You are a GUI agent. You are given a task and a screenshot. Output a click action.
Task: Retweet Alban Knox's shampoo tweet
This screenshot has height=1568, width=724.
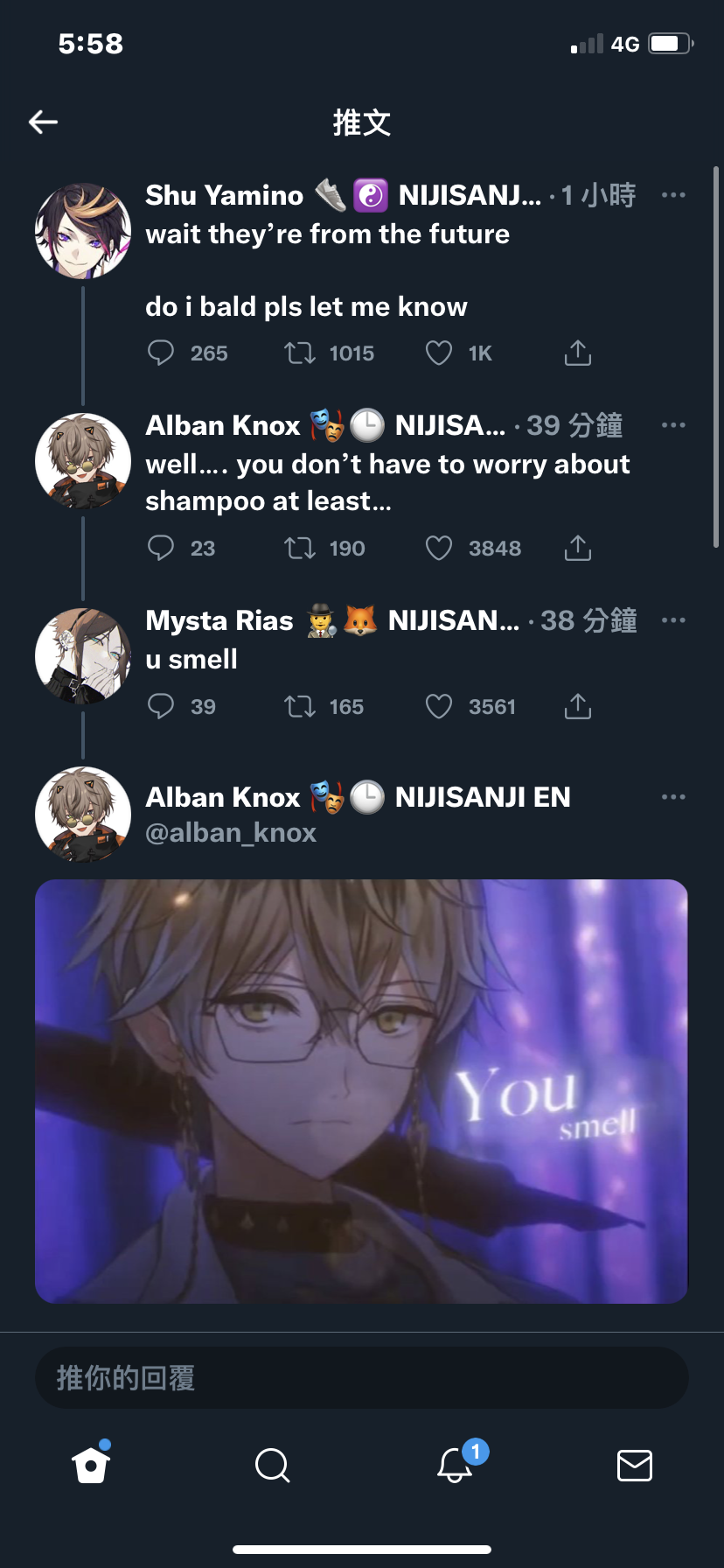tap(300, 549)
